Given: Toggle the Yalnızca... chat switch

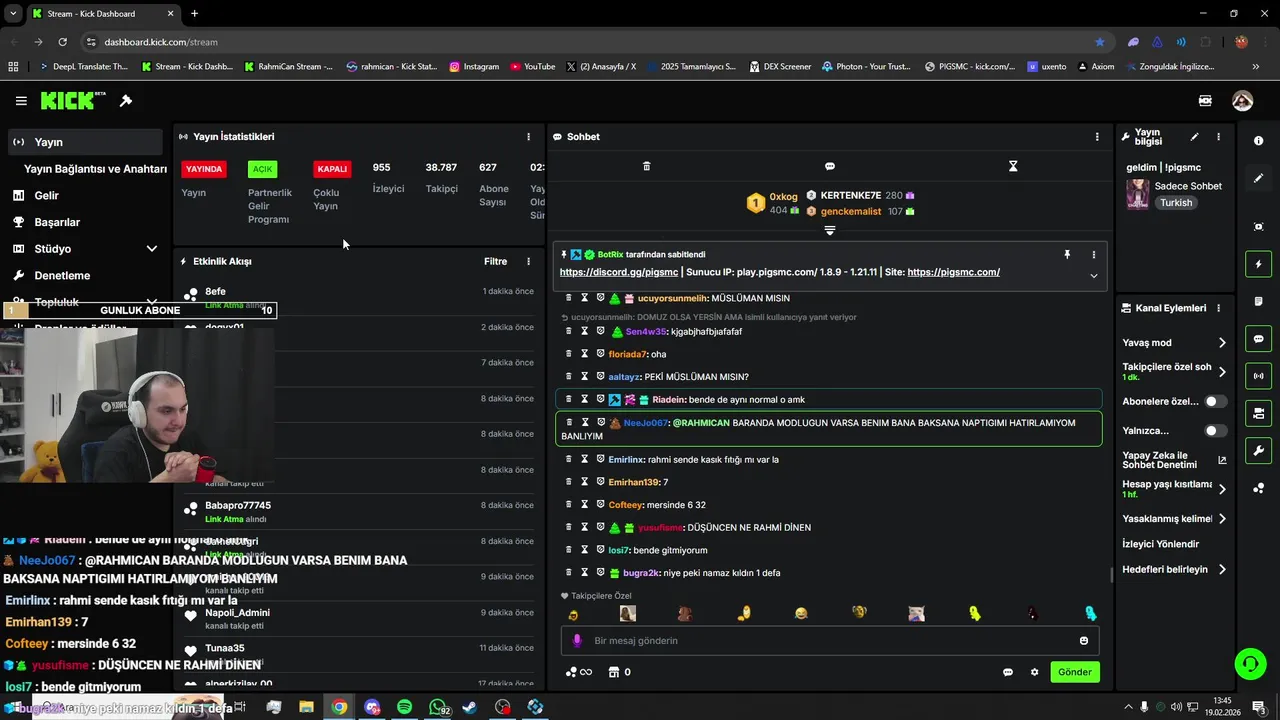Looking at the screenshot, I should tap(1215, 431).
